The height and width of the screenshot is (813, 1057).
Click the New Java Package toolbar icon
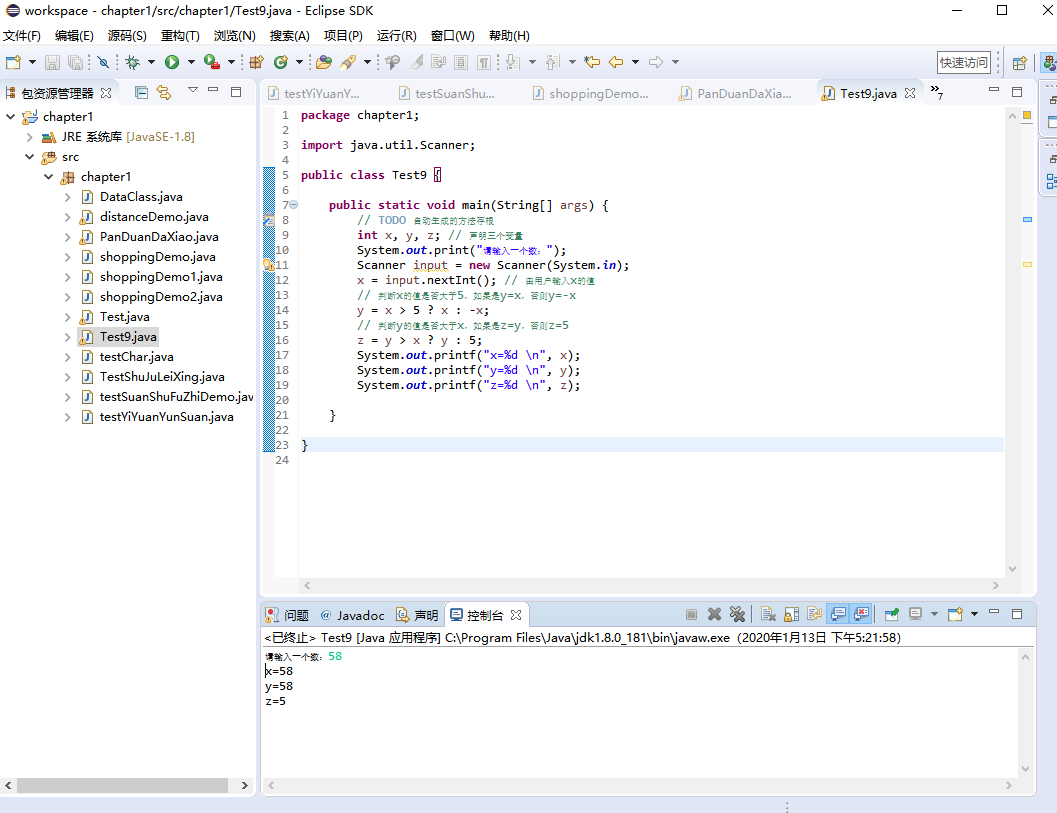coord(256,62)
